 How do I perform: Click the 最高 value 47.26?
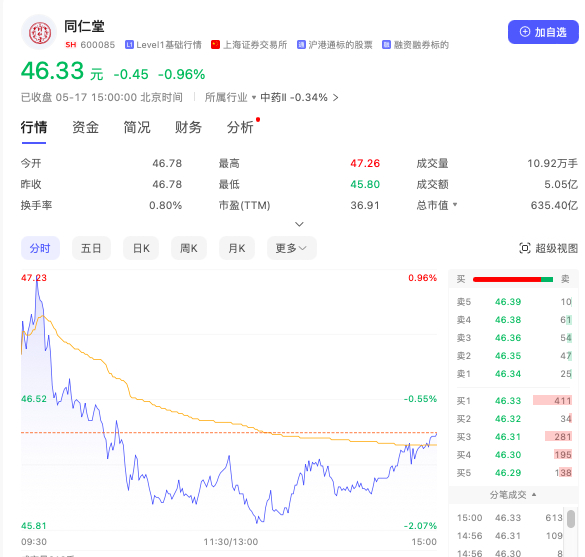tap(365, 163)
